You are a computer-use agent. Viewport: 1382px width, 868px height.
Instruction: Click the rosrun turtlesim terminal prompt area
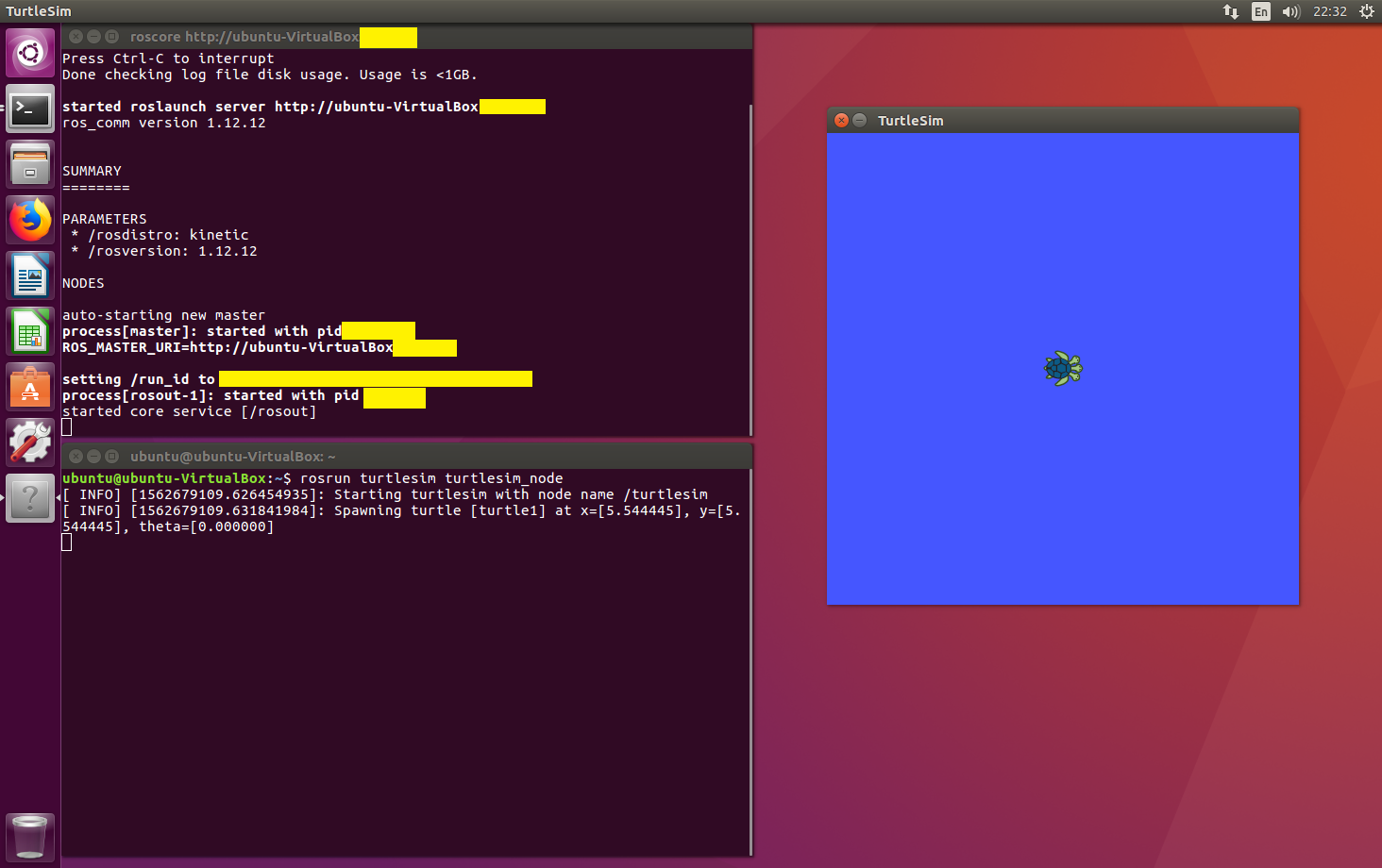click(x=406, y=660)
